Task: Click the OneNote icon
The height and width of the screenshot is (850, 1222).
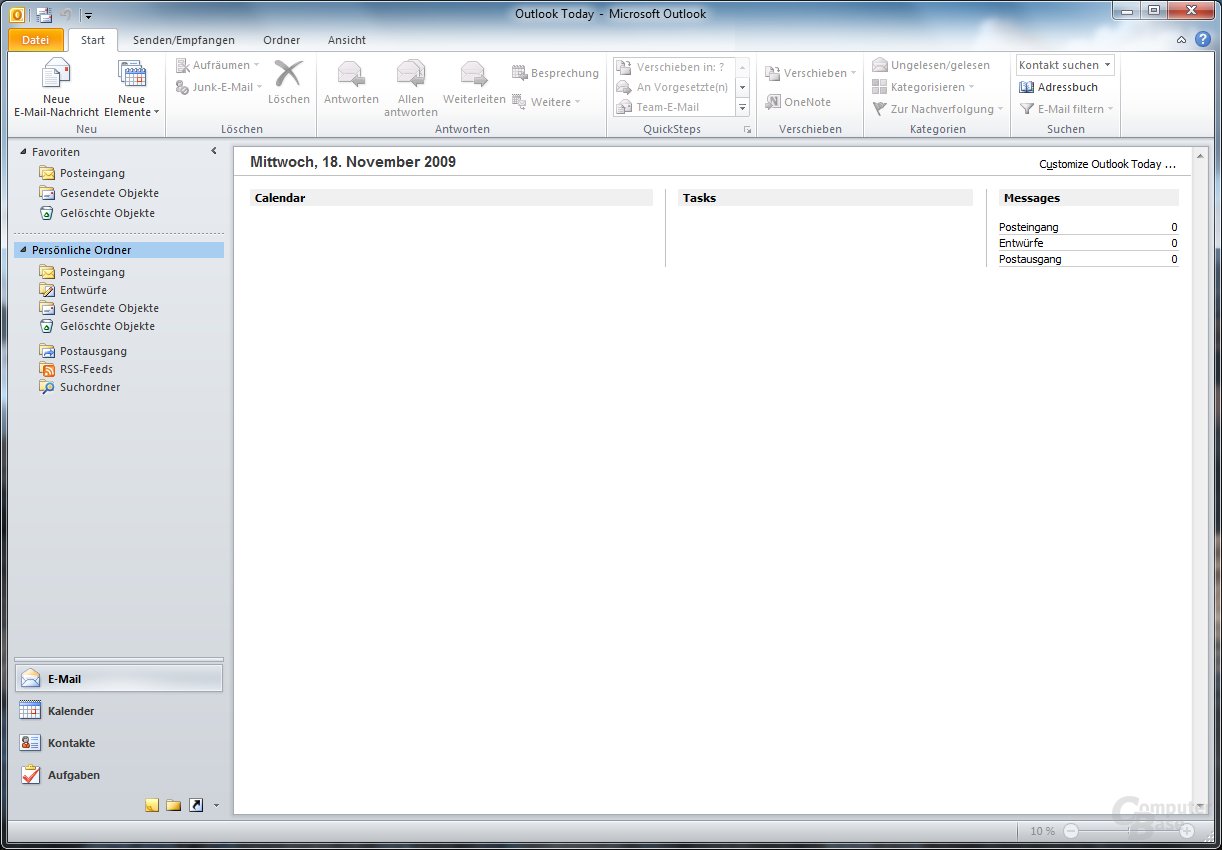Action: click(x=773, y=102)
